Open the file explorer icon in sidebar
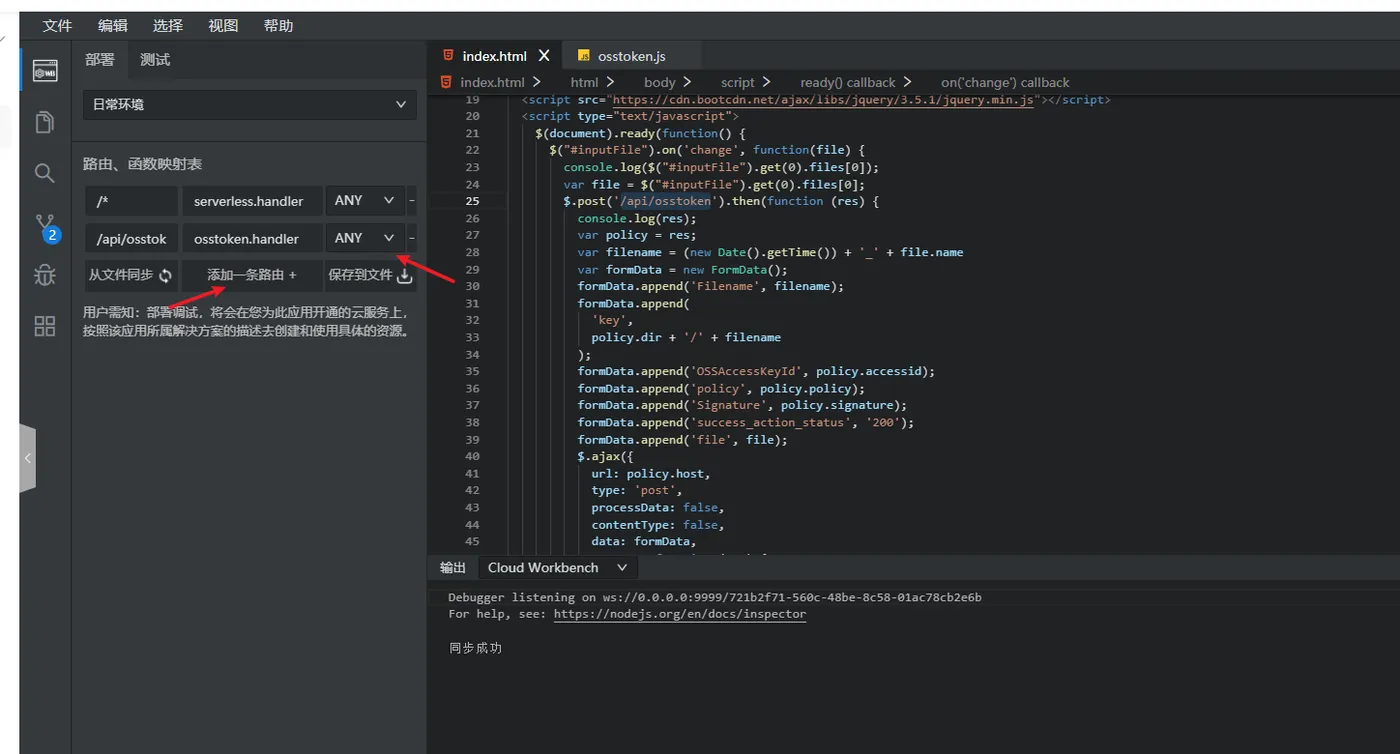The width and height of the screenshot is (1400, 754). tap(45, 122)
